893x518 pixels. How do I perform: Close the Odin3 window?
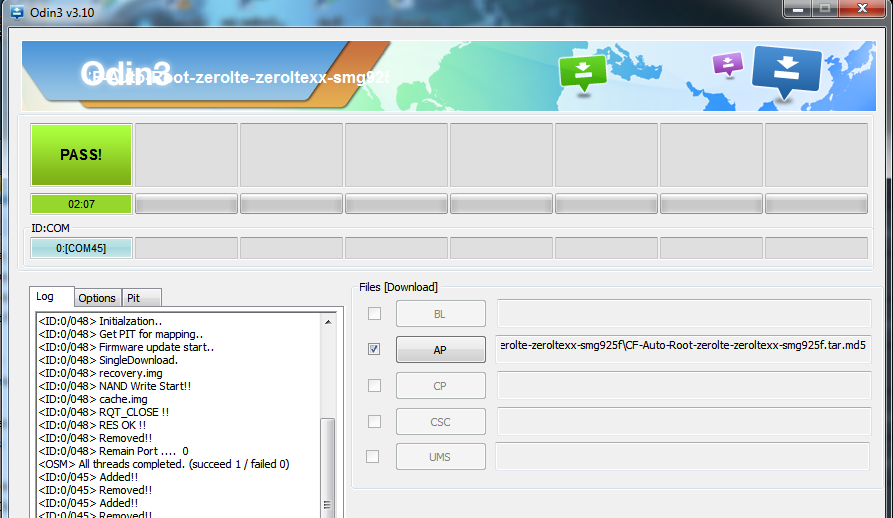(862, 9)
